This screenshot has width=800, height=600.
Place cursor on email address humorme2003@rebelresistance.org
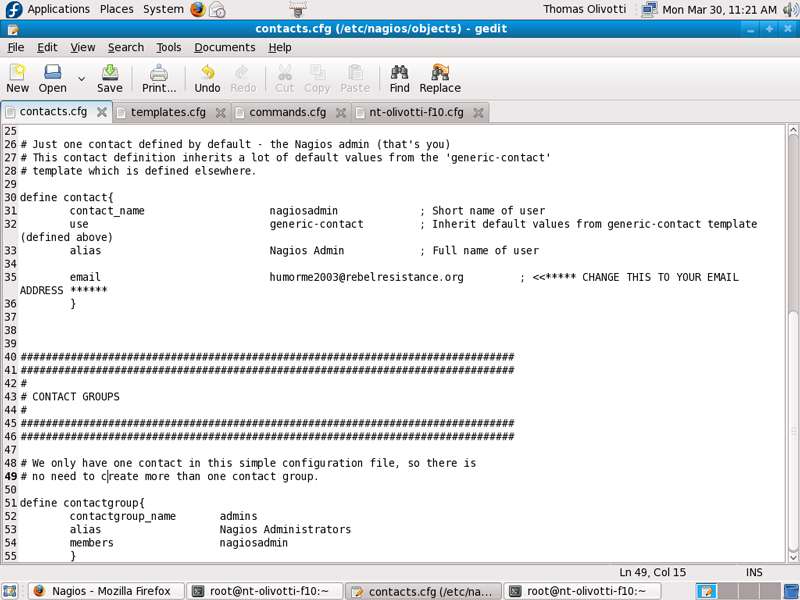[366, 277]
